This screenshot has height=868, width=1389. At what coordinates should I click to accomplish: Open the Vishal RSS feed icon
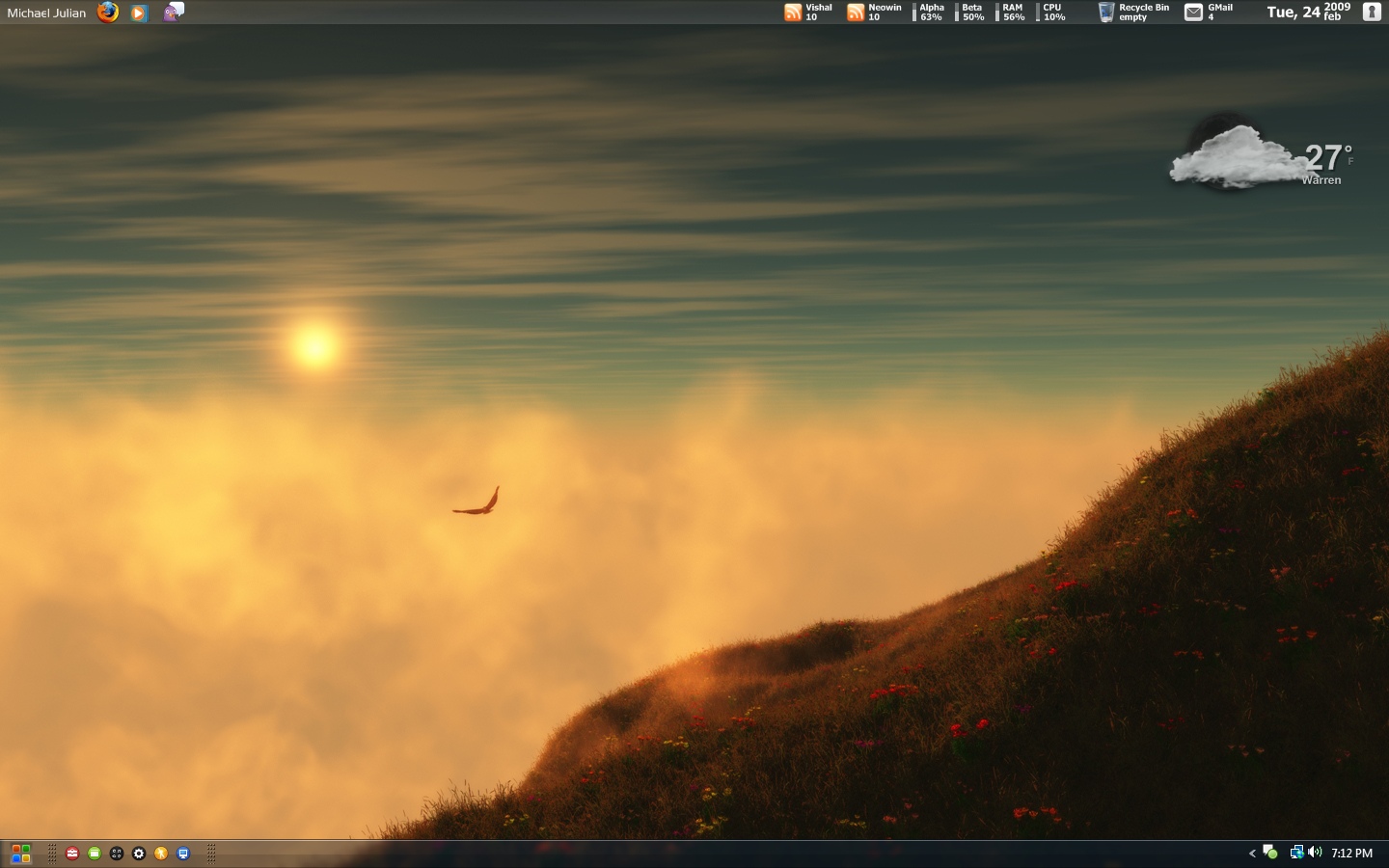tap(793, 13)
